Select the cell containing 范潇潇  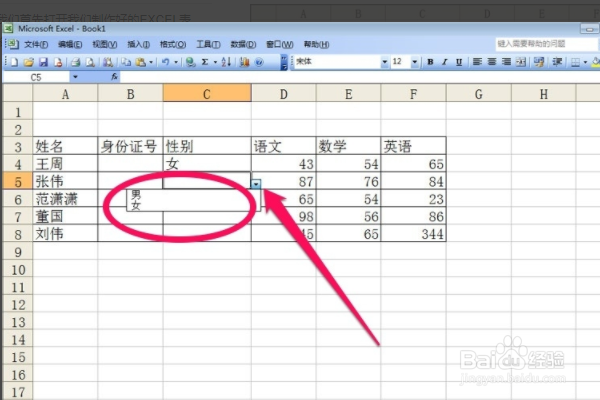pyautogui.click(x=65, y=199)
